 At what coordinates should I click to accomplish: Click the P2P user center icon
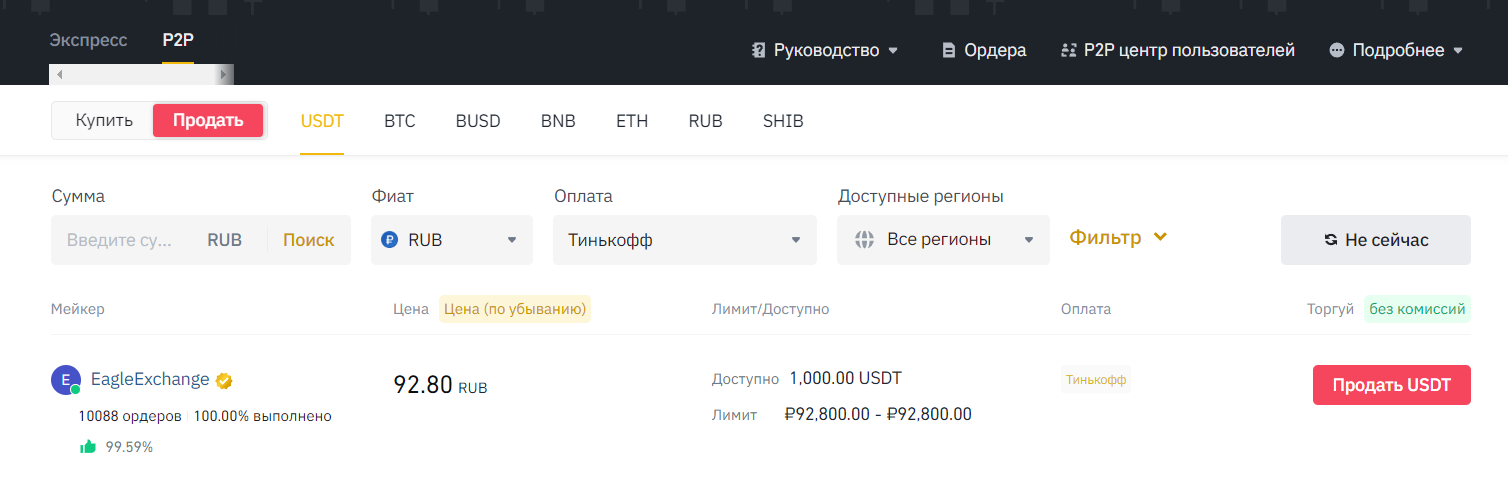[x=1068, y=50]
